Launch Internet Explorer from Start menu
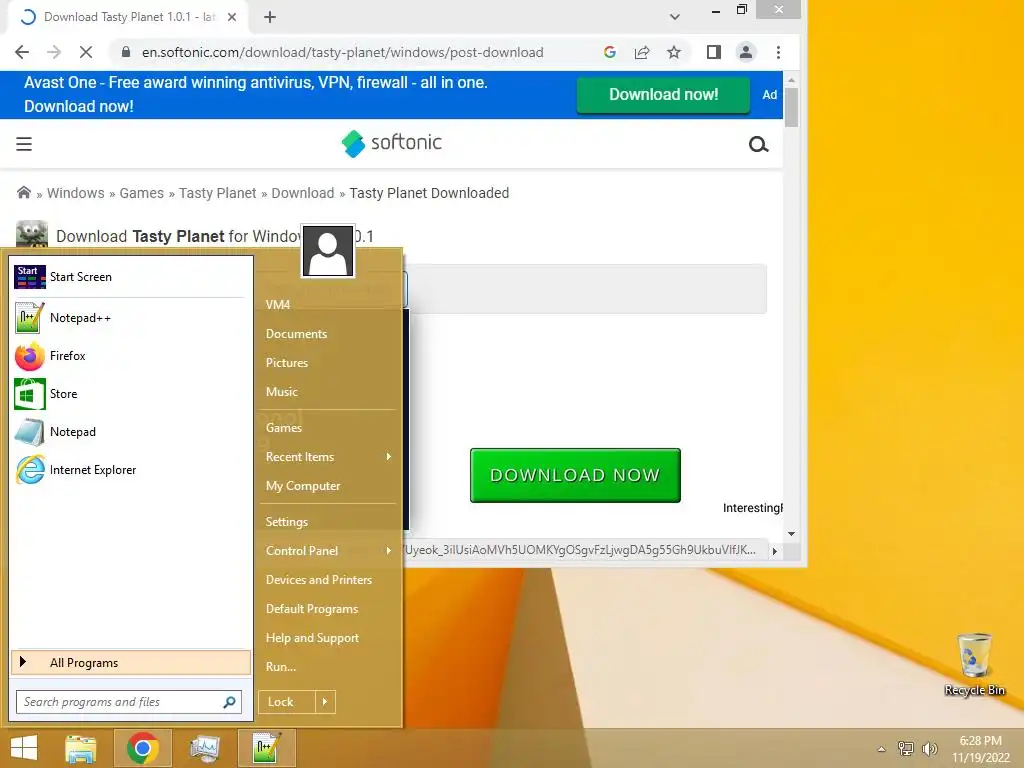Screen dimensions: 1024x768 point(131,470)
